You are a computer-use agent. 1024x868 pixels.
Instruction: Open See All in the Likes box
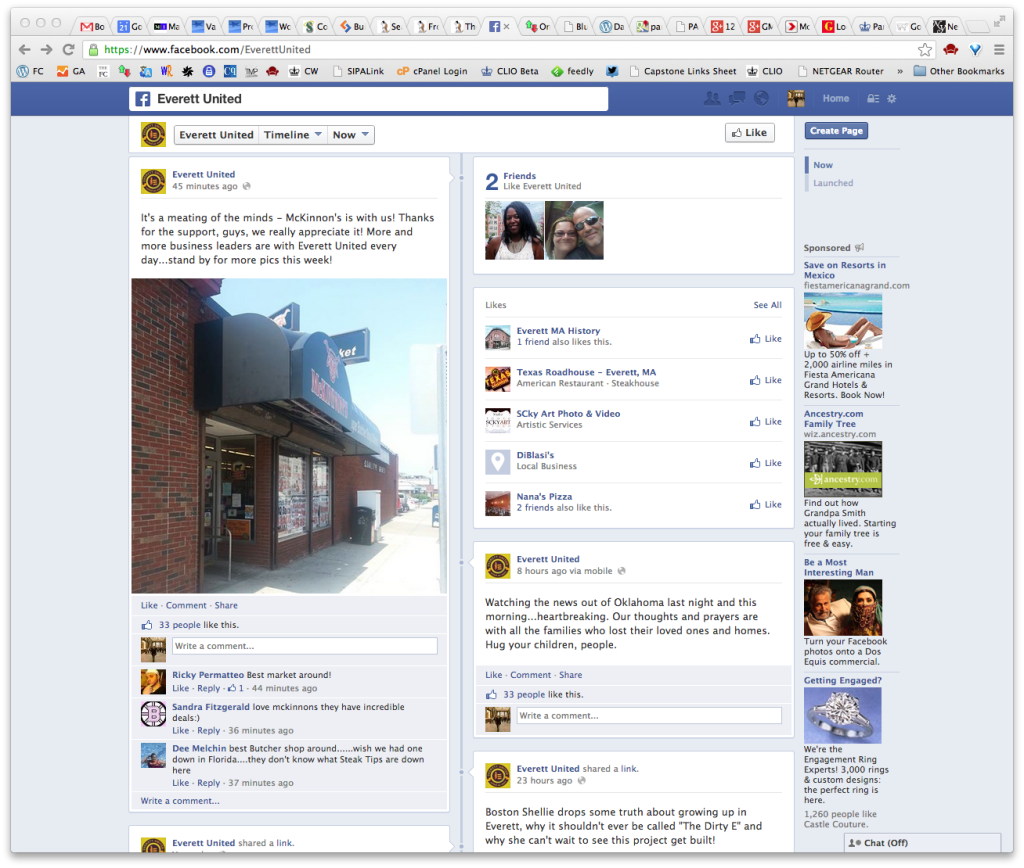(x=767, y=305)
